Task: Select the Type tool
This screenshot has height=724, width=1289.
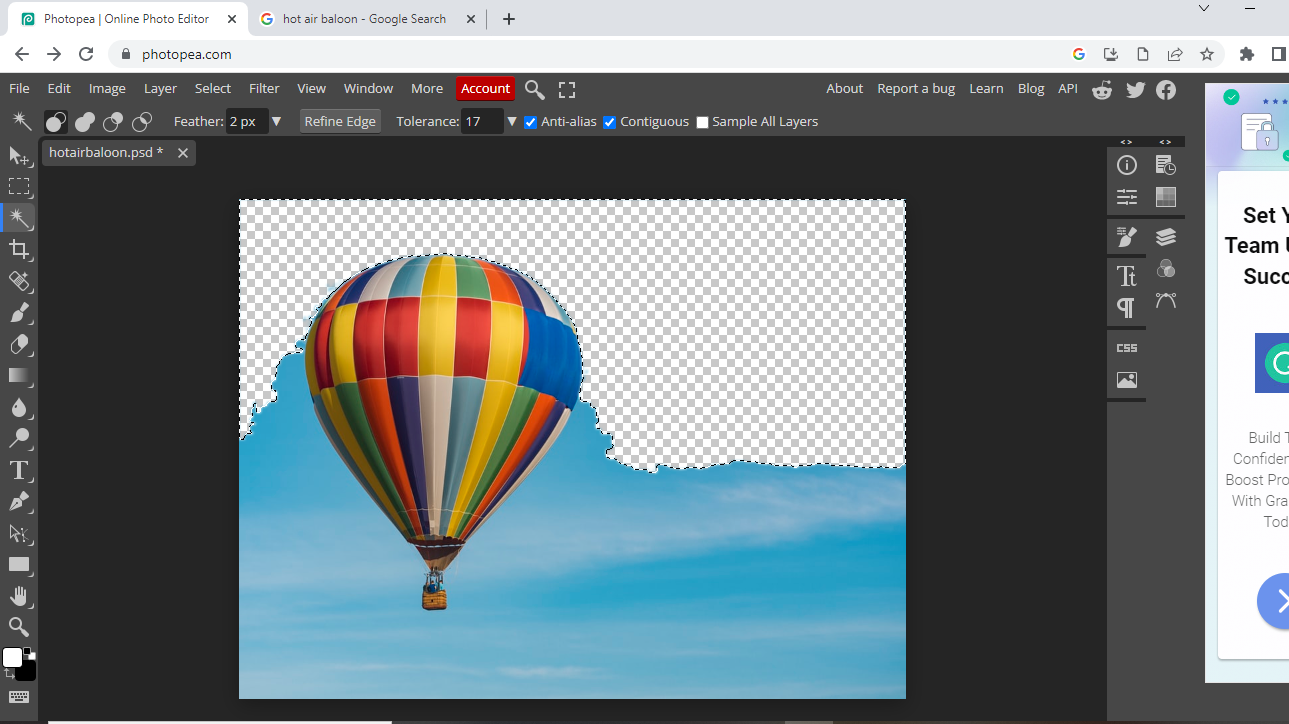Action: point(19,470)
